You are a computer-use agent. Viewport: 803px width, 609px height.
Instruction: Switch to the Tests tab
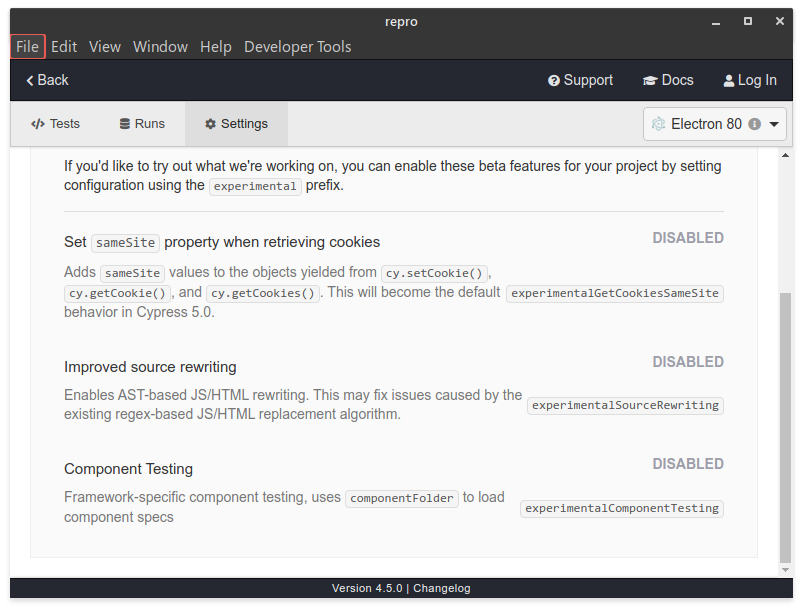(x=55, y=124)
